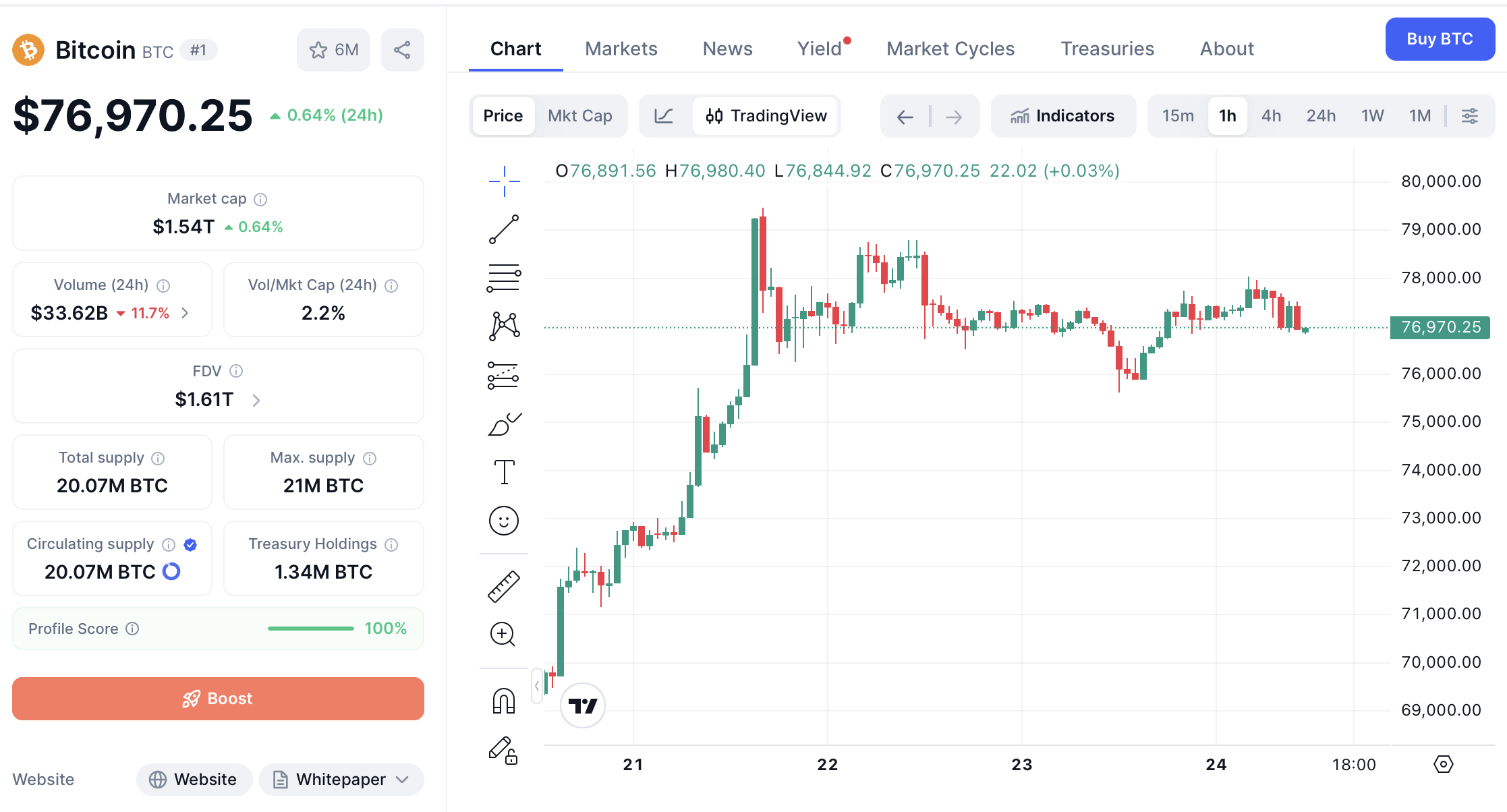Select the 4h chart interval
Image resolution: width=1507 pixels, height=812 pixels.
tap(1272, 116)
